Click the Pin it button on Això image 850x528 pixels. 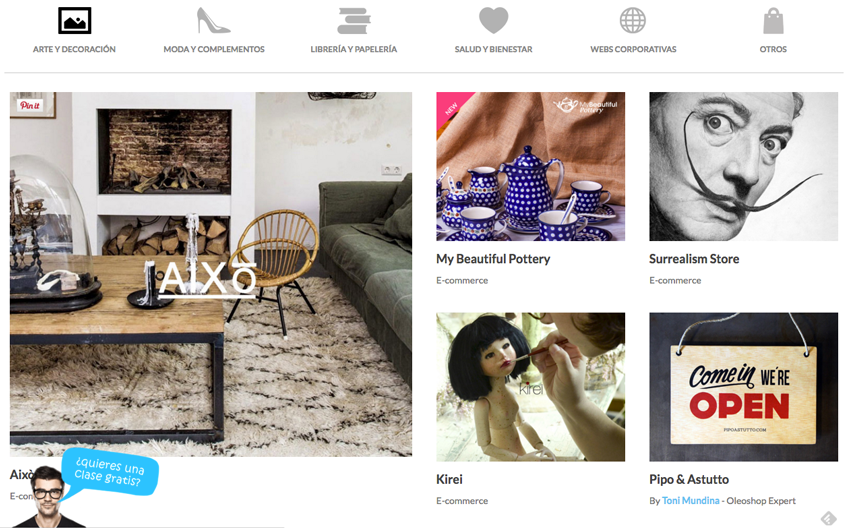coord(30,105)
